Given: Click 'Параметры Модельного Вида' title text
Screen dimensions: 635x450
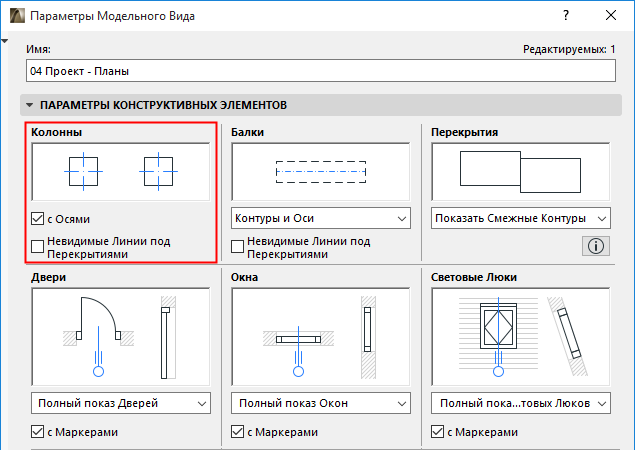Looking at the screenshot, I should 113,16.
